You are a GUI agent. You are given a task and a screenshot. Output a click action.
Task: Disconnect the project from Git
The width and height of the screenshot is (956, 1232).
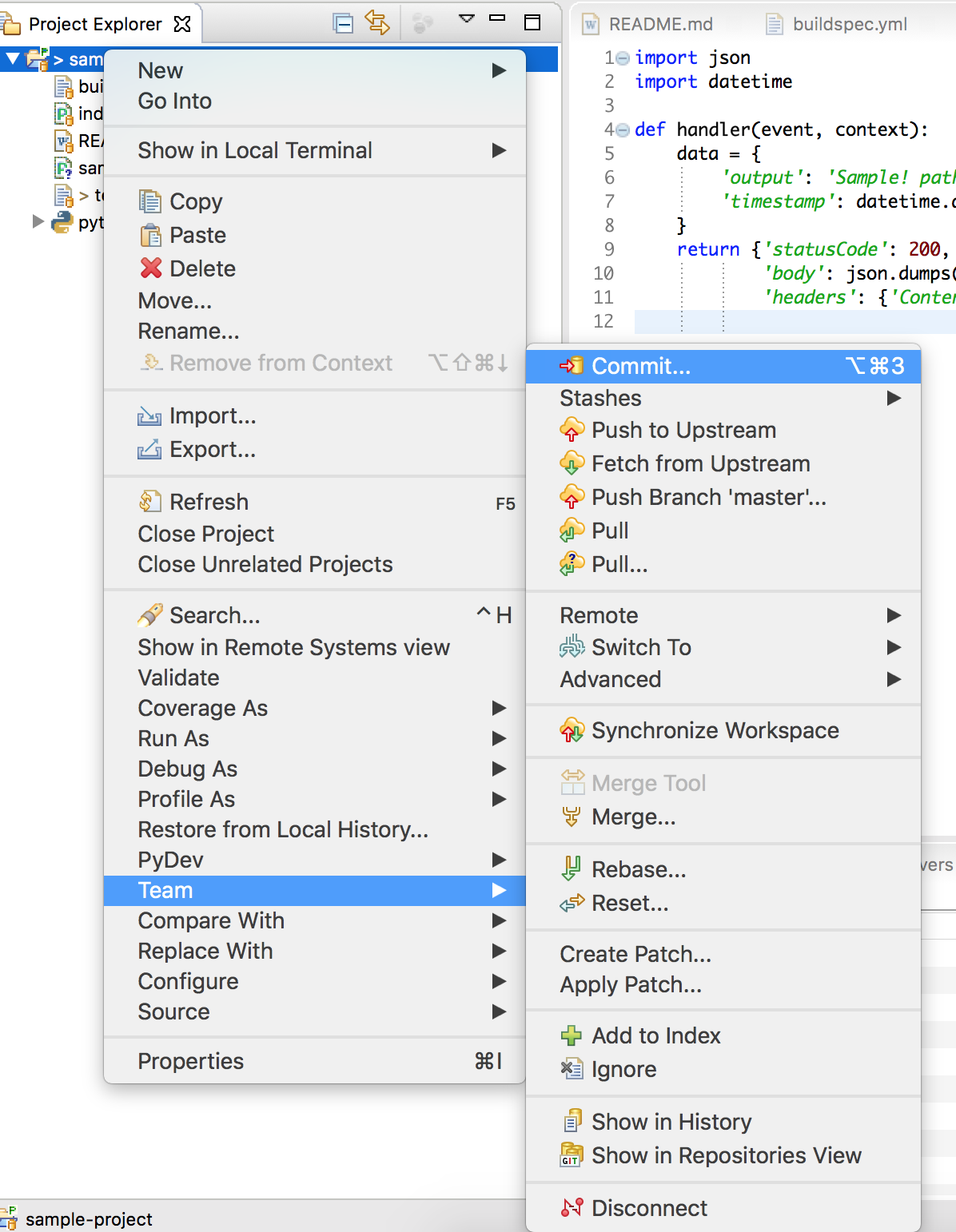(648, 1208)
